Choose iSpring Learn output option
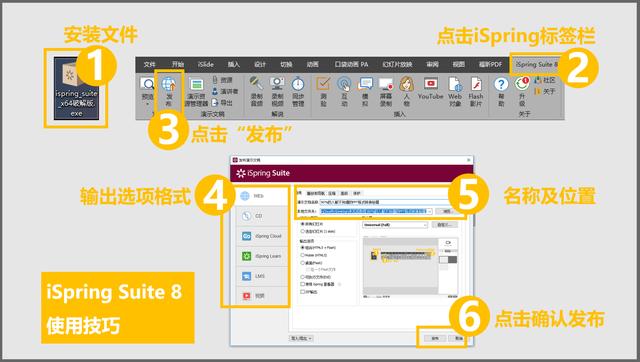Image resolution: width=640 pixels, height=362 pixels. tap(262, 256)
